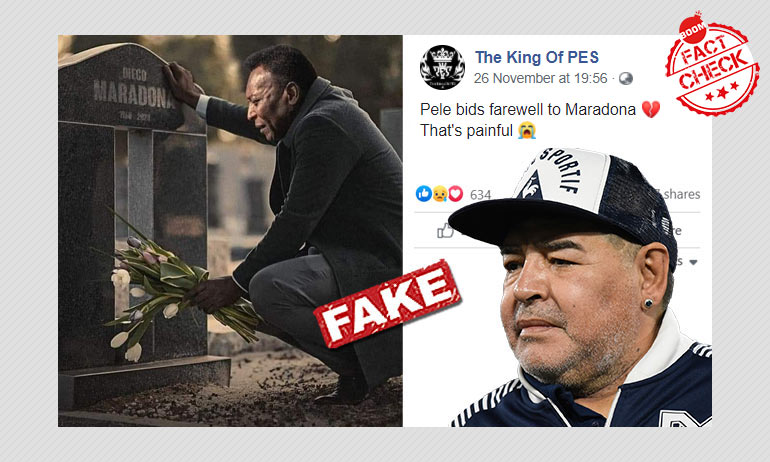The height and width of the screenshot is (462, 770).
Task: View the 634 reactions count
Action: pos(480,195)
